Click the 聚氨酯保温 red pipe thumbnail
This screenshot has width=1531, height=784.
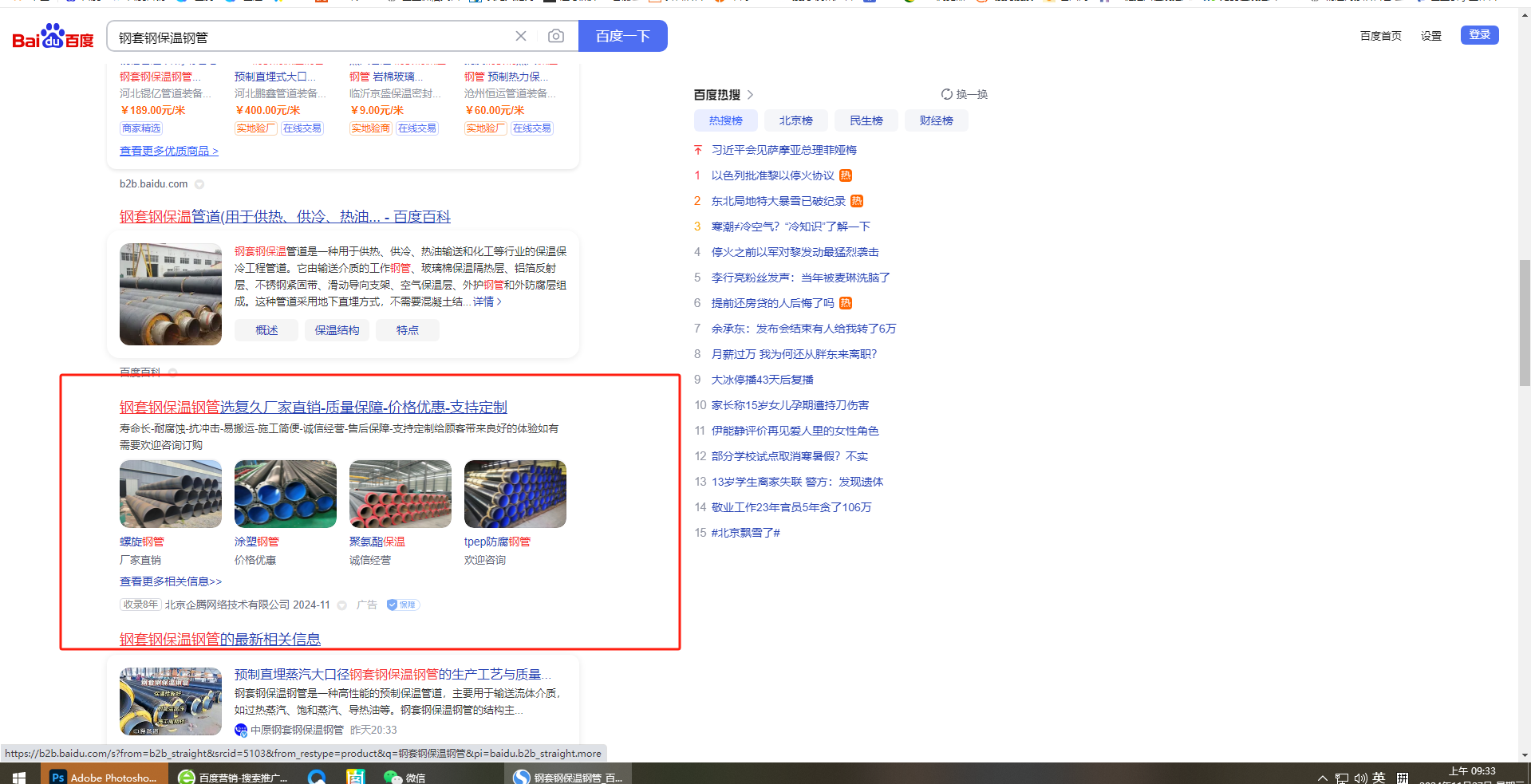(401, 494)
